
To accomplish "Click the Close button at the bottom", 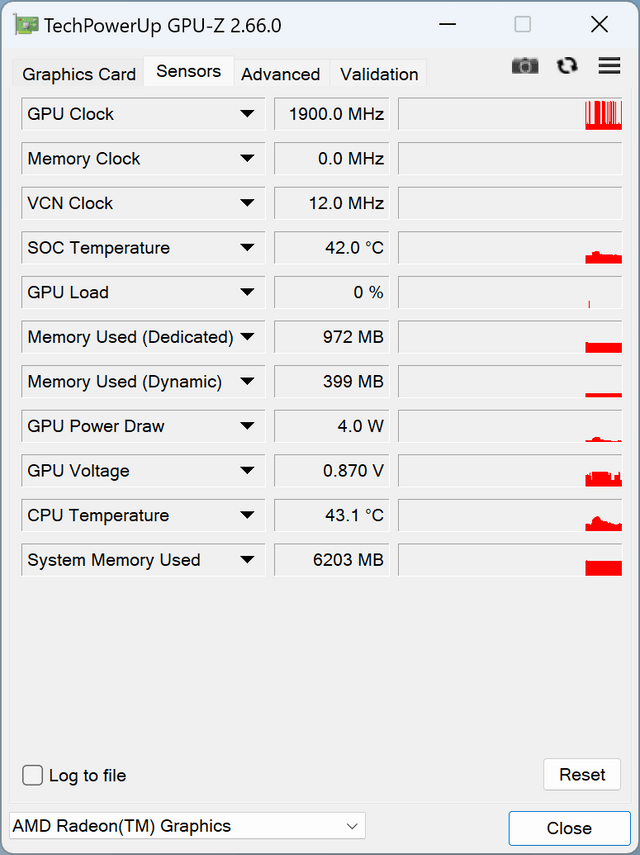I will (569, 828).
